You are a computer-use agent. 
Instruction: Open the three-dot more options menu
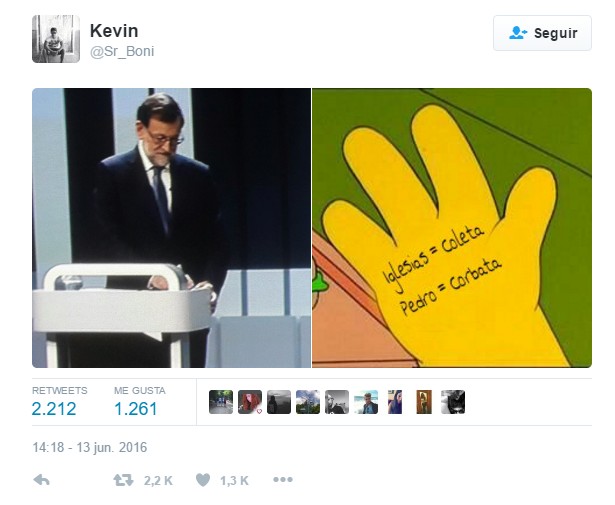pos(283,480)
